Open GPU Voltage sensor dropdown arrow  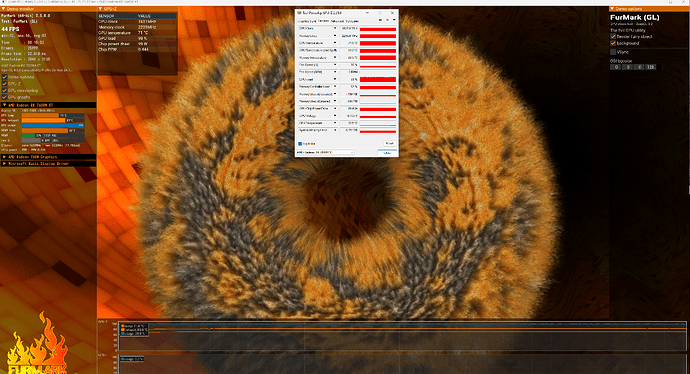click(335, 116)
